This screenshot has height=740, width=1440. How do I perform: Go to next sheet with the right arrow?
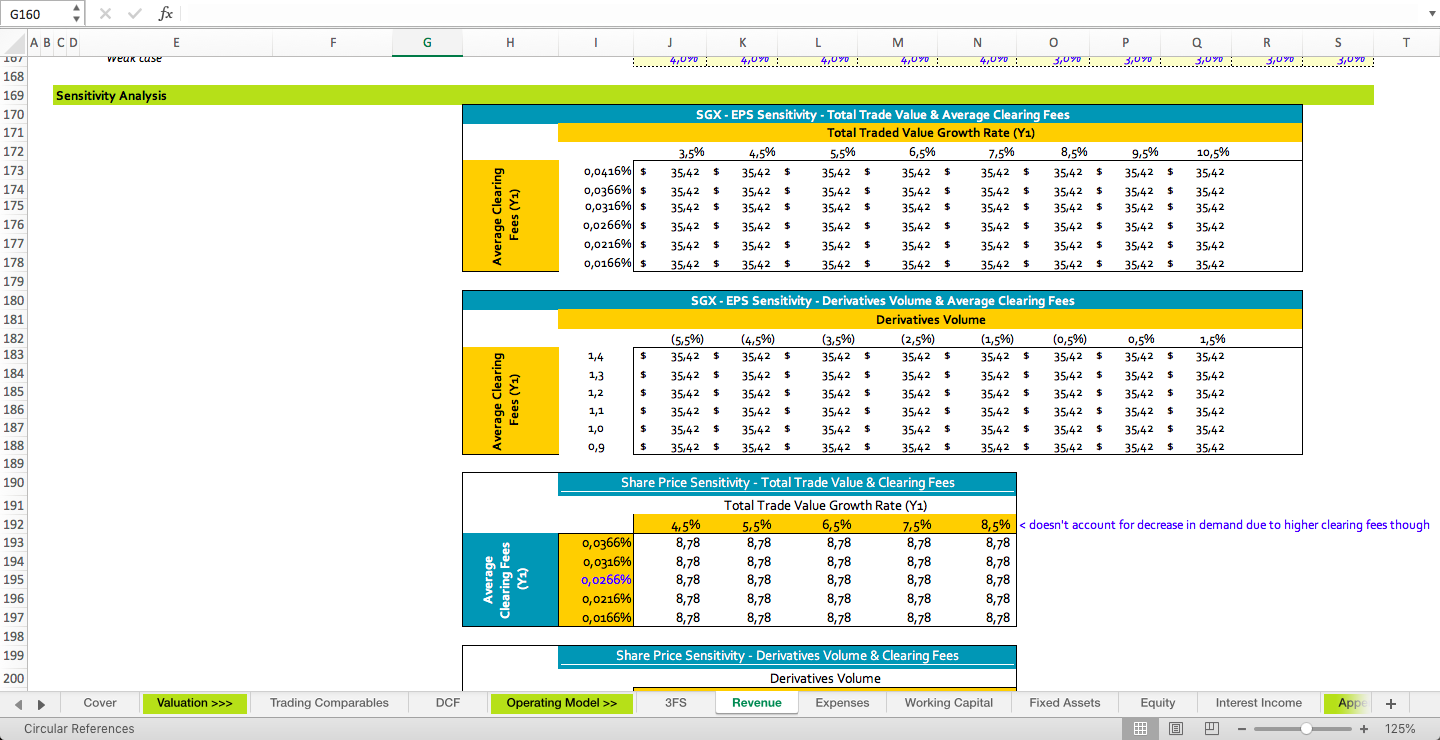pos(41,704)
